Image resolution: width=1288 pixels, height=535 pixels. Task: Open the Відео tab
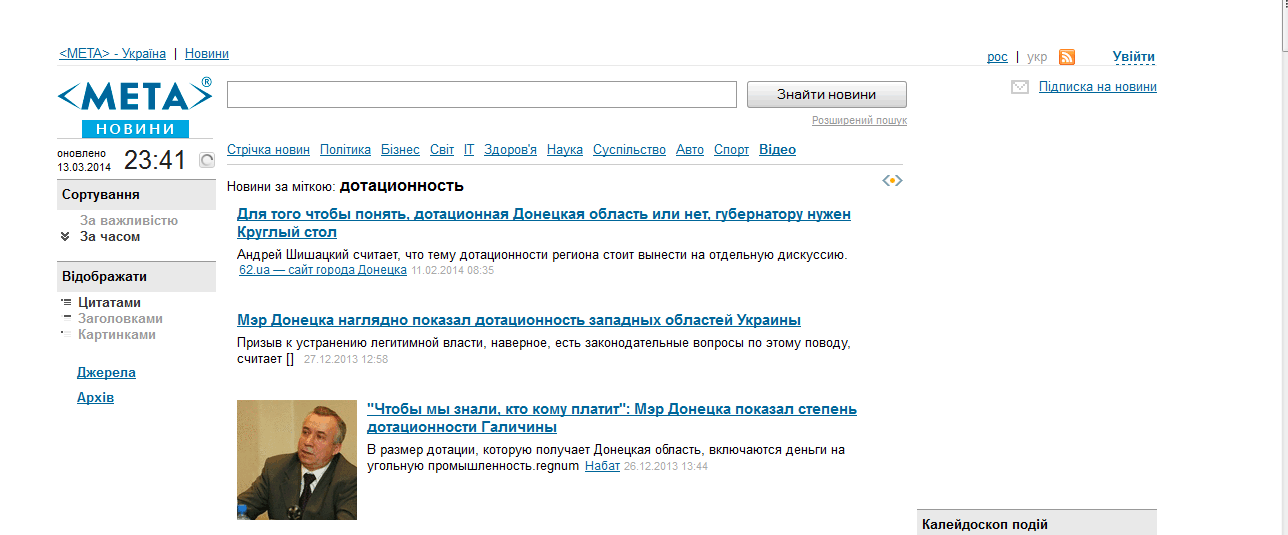coord(777,150)
